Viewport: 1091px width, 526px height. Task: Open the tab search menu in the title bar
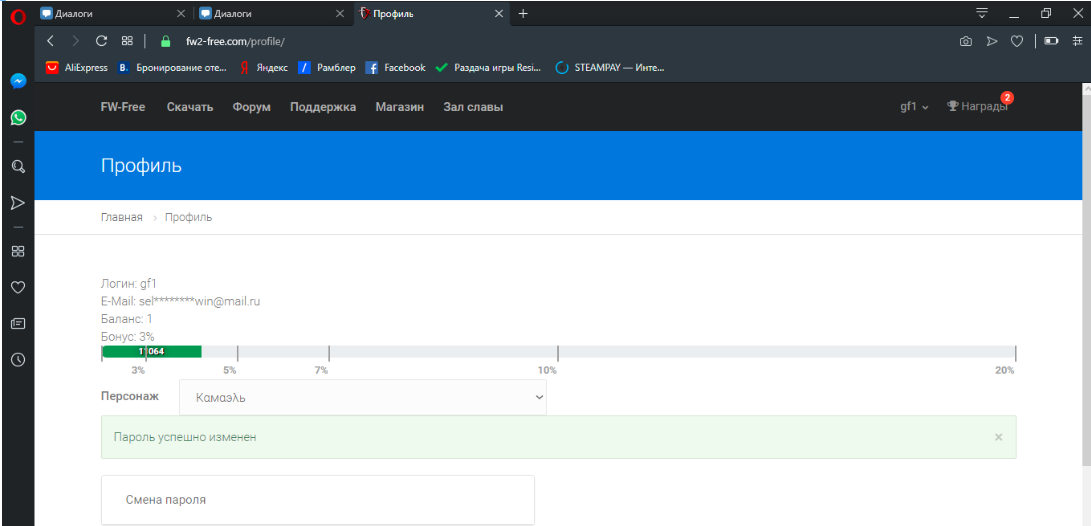point(981,13)
